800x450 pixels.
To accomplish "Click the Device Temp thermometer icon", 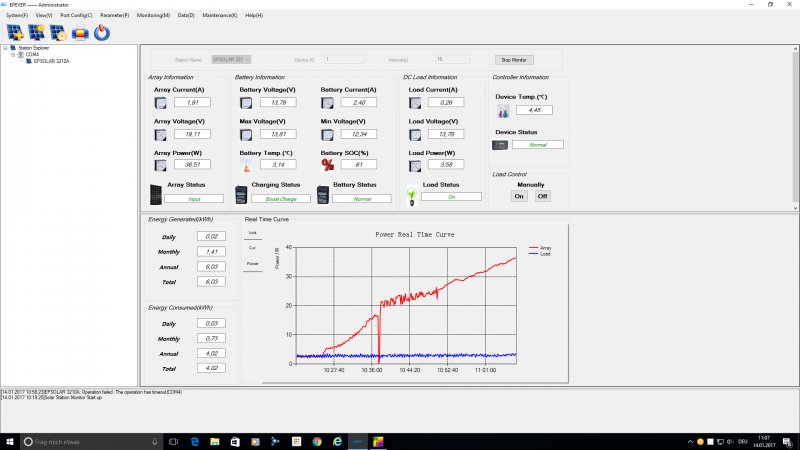I will point(503,111).
